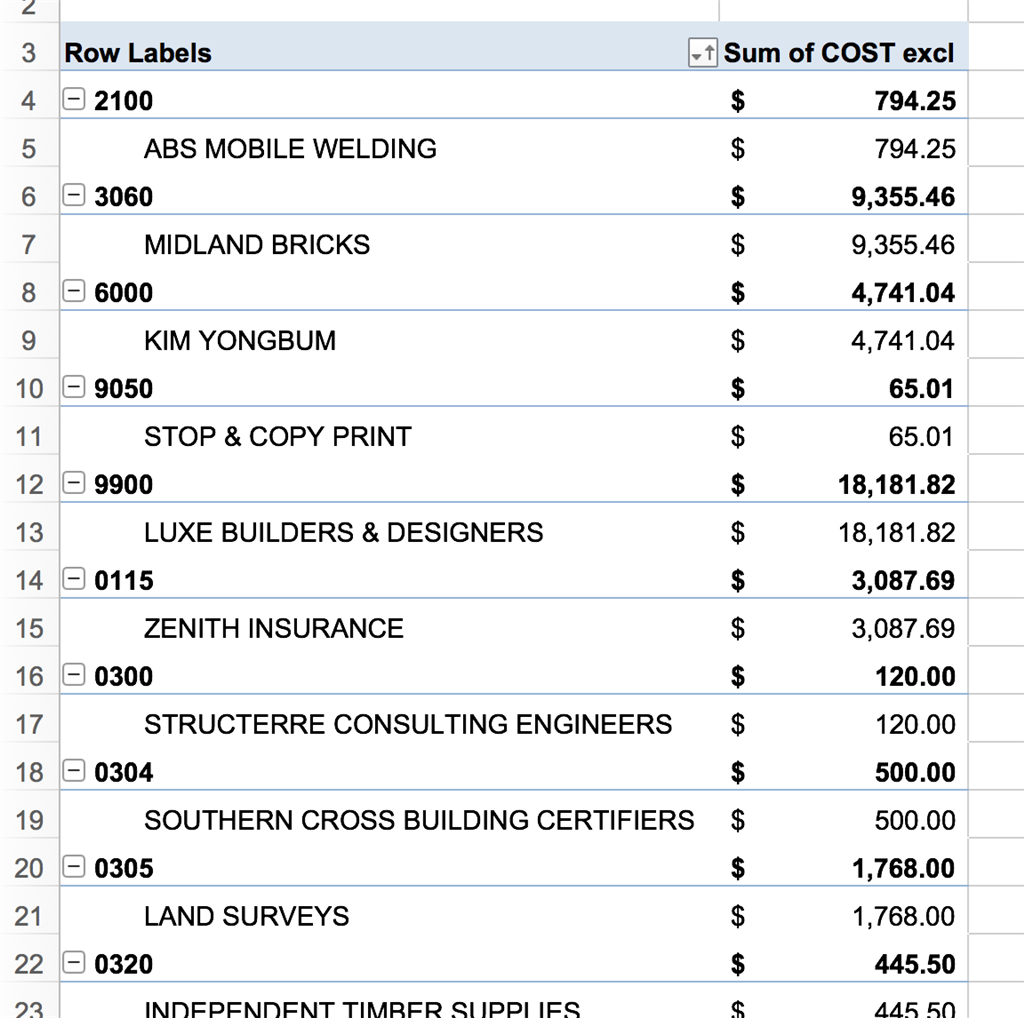Collapse the 2100 group
1024x1018 pixels.
(74, 99)
